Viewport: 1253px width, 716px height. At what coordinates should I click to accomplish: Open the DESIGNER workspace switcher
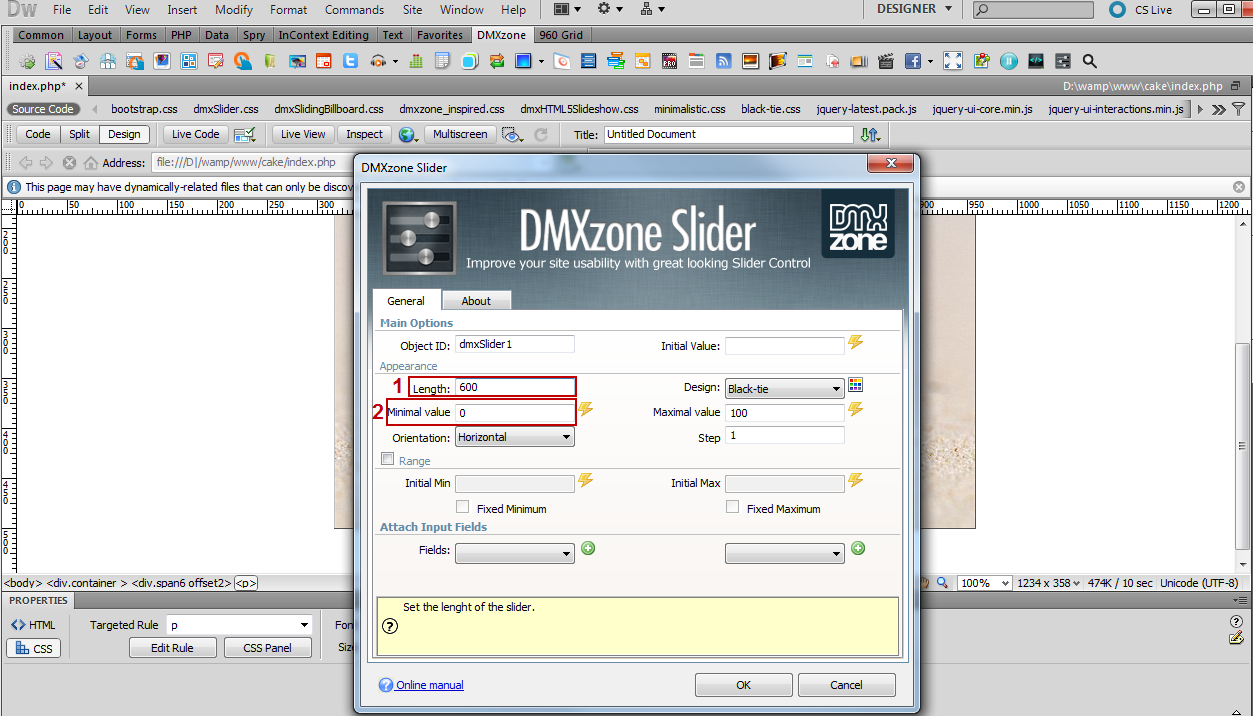click(914, 9)
